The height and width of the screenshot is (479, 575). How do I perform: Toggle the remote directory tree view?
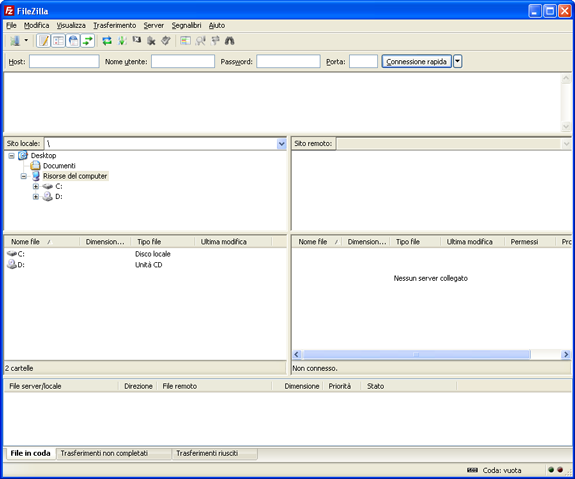coord(73,41)
